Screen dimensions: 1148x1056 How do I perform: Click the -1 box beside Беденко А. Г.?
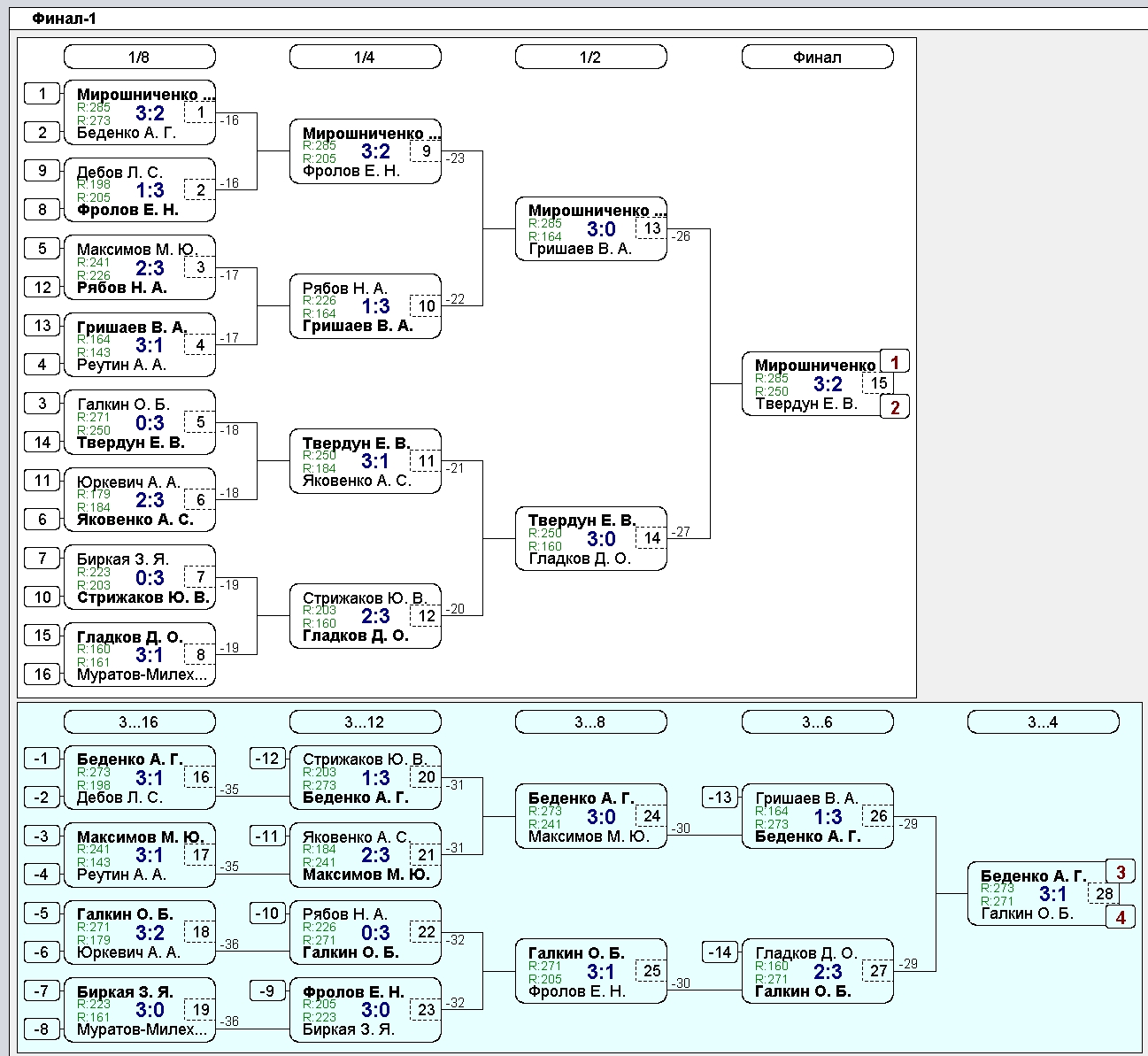[x=42, y=759]
